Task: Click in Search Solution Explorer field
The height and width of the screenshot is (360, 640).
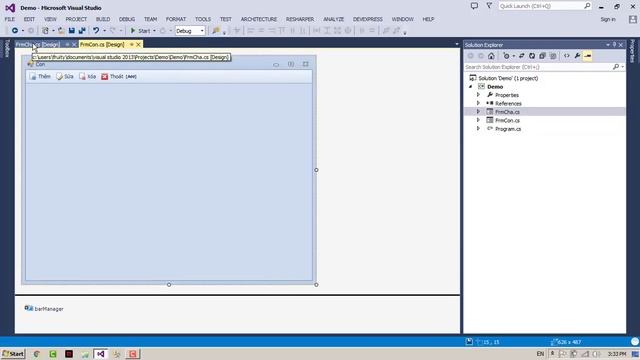Action: pyautogui.click(x=538, y=67)
